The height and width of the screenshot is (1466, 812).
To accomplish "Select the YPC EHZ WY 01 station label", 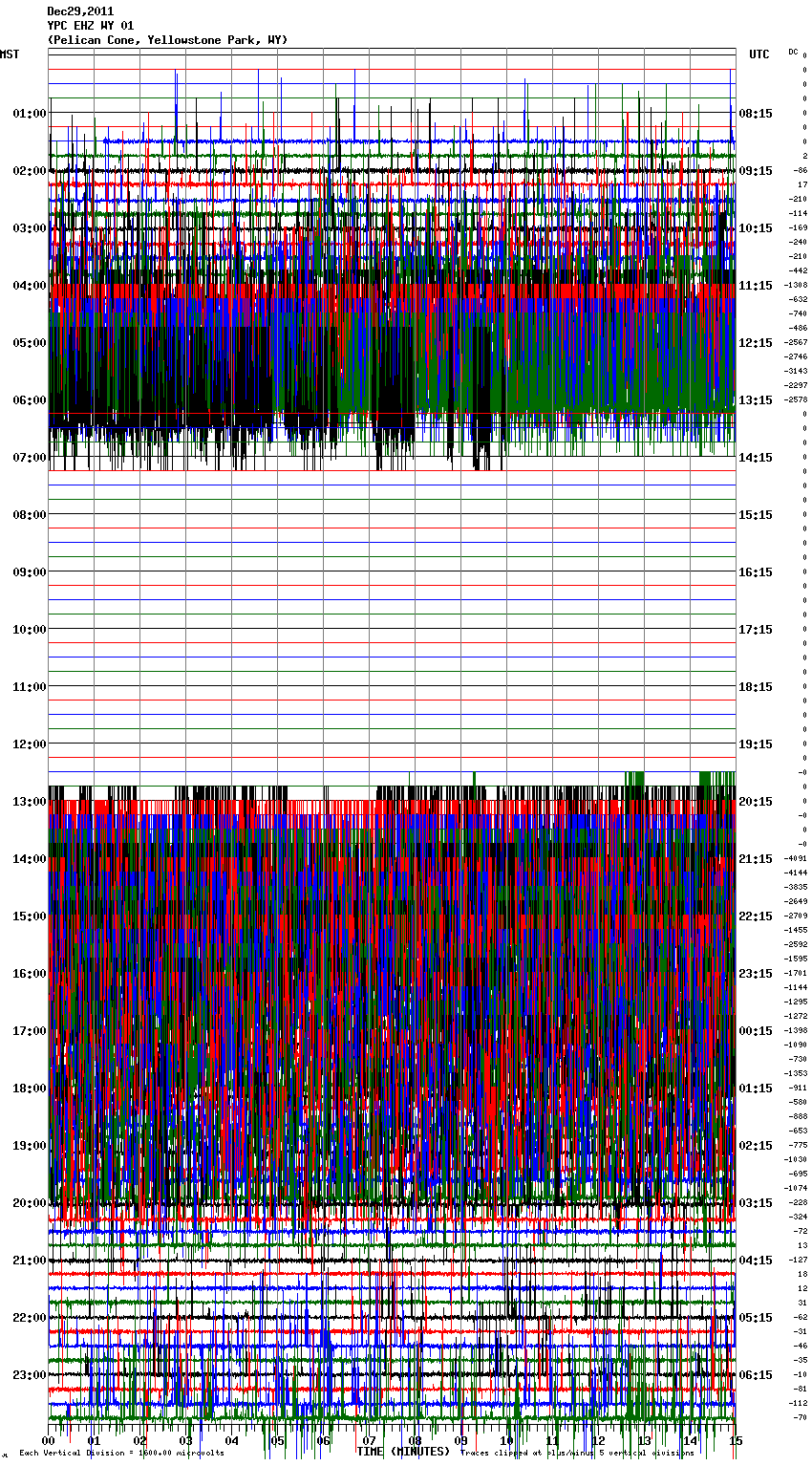I will (x=91, y=26).
